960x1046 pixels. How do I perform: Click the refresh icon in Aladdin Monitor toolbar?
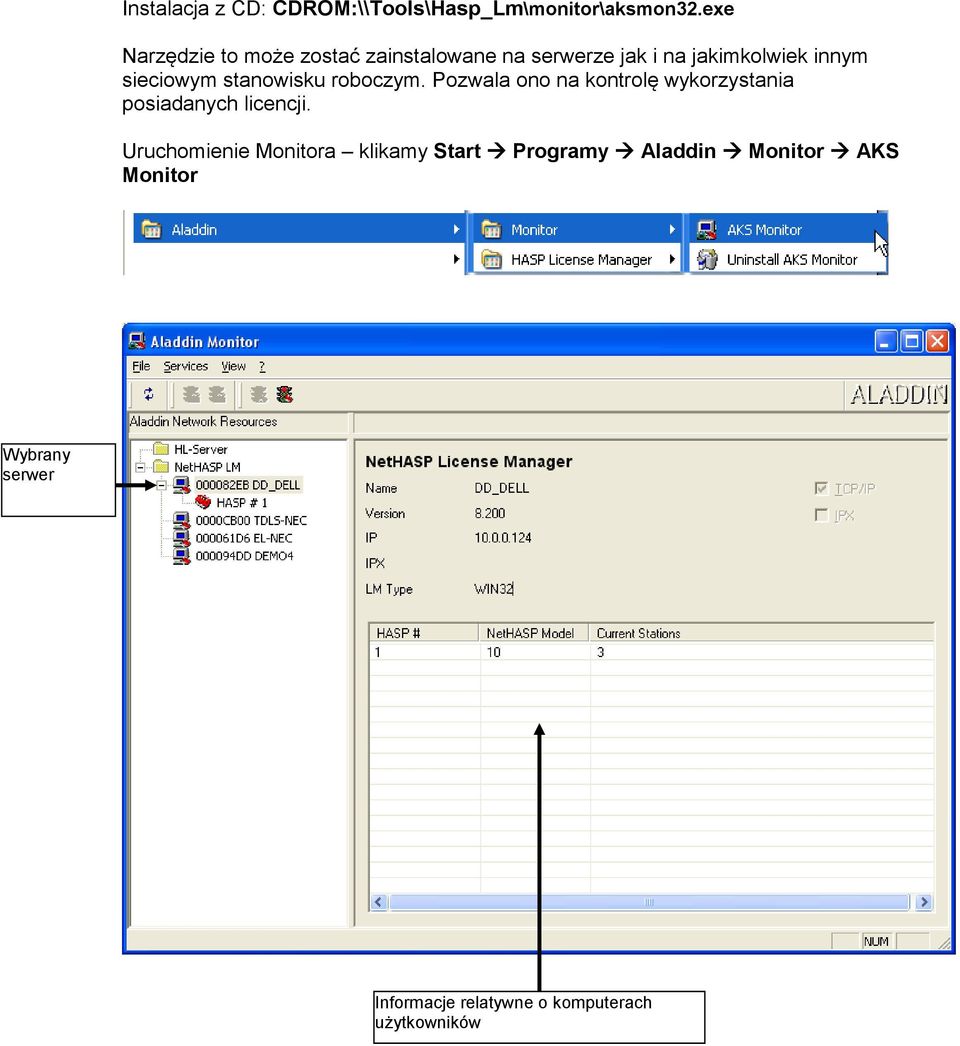click(149, 394)
